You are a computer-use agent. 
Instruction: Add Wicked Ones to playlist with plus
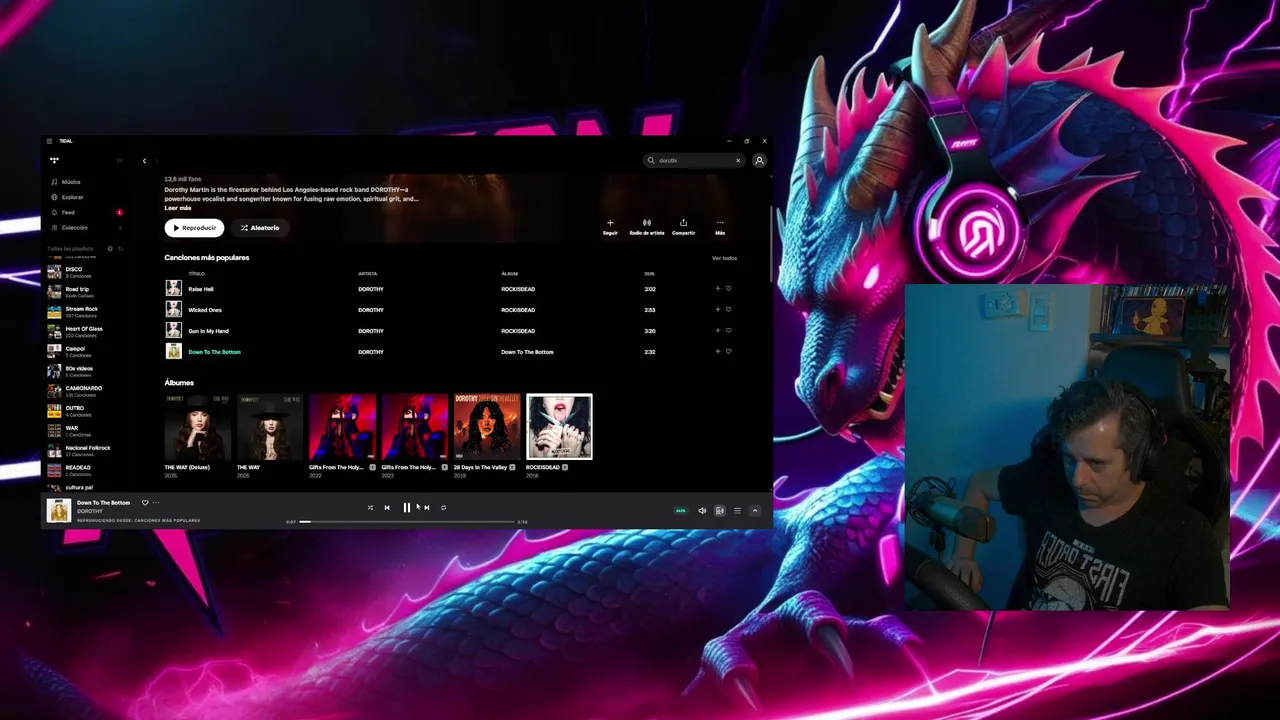[717, 310]
